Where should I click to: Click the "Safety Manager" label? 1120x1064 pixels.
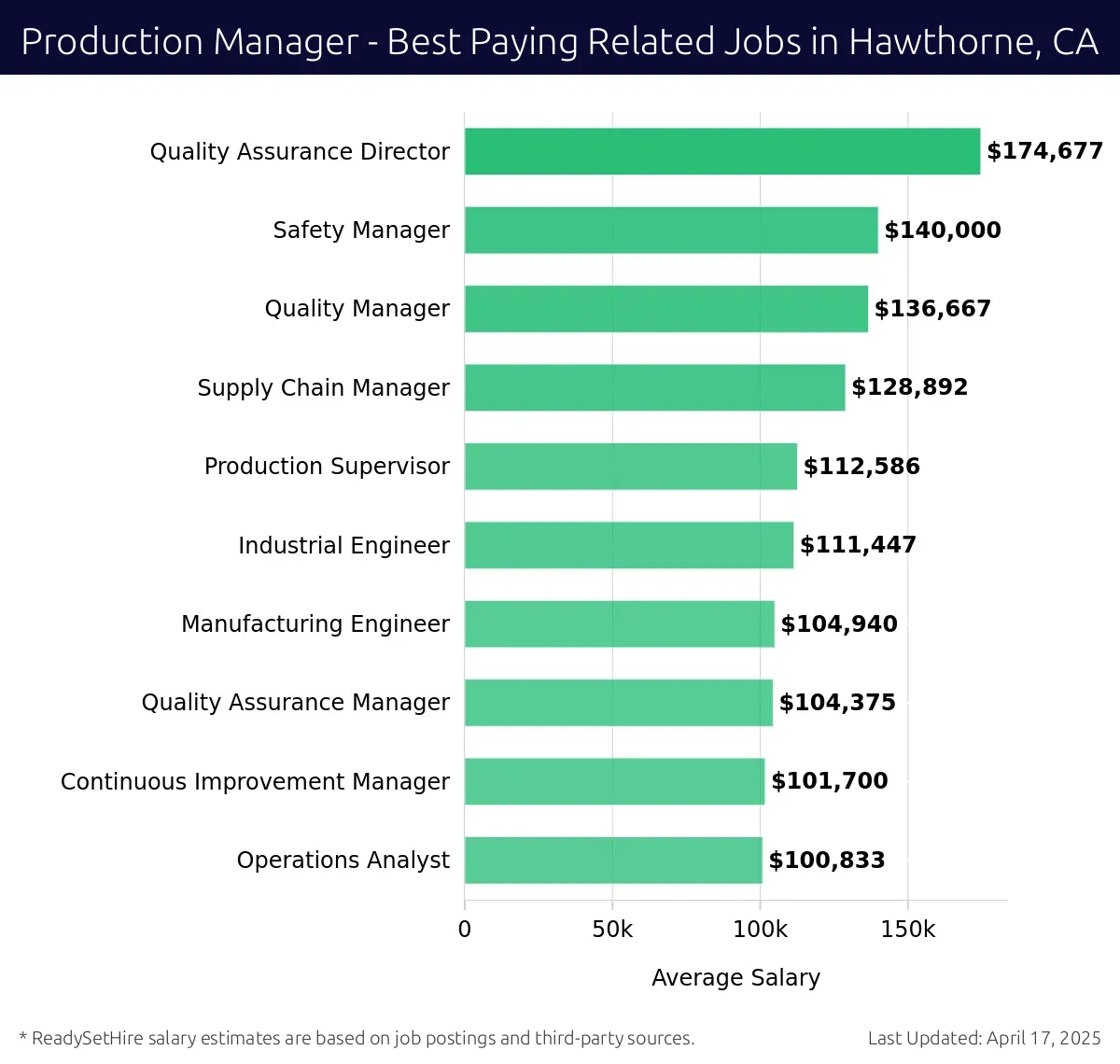point(361,231)
